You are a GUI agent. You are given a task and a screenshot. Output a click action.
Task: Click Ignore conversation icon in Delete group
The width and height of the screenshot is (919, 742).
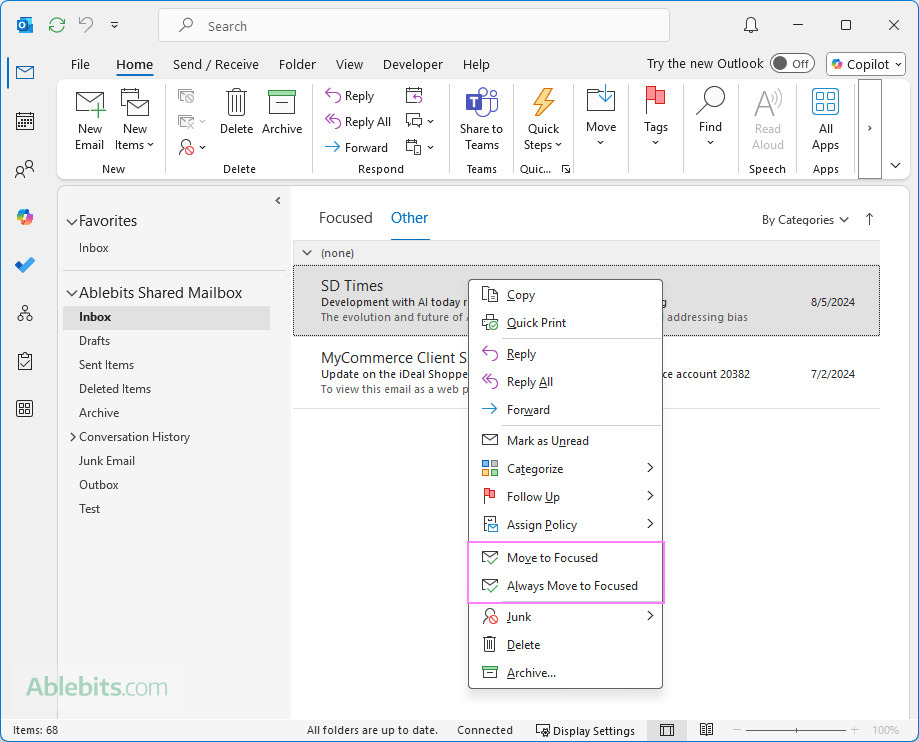coord(186,96)
